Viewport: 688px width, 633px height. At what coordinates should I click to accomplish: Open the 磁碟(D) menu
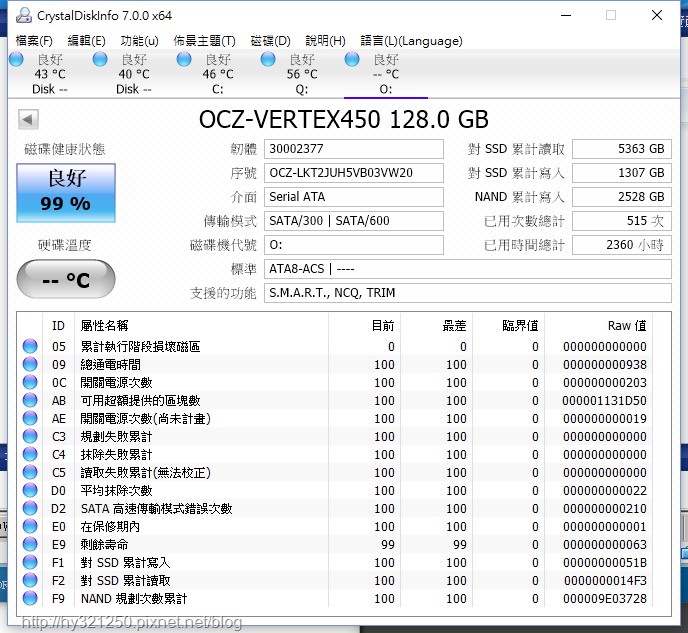pyautogui.click(x=270, y=41)
